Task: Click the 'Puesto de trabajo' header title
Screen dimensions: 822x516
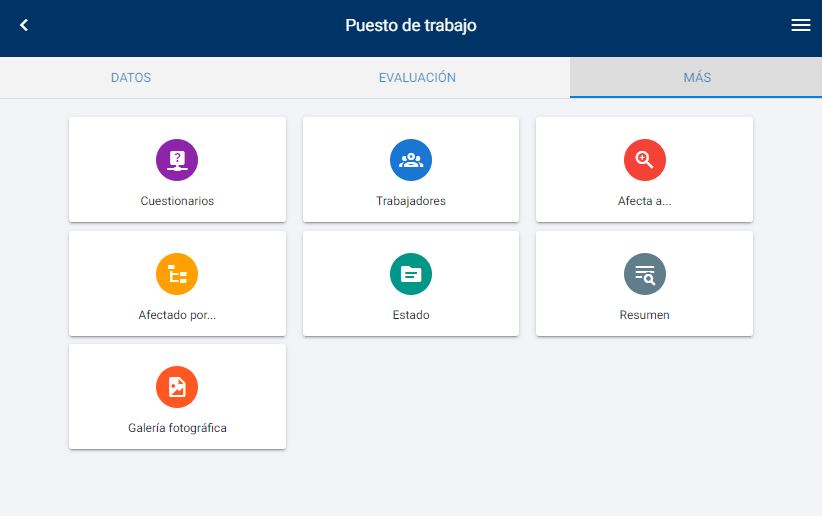Action: [411, 26]
